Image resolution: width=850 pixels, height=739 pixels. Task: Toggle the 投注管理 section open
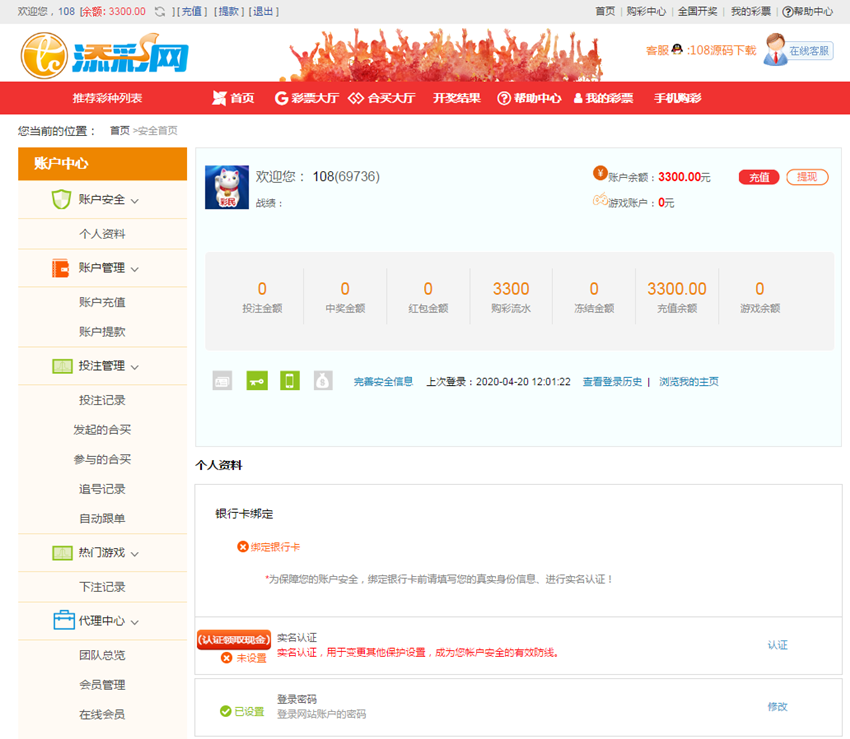[x=100, y=366]
